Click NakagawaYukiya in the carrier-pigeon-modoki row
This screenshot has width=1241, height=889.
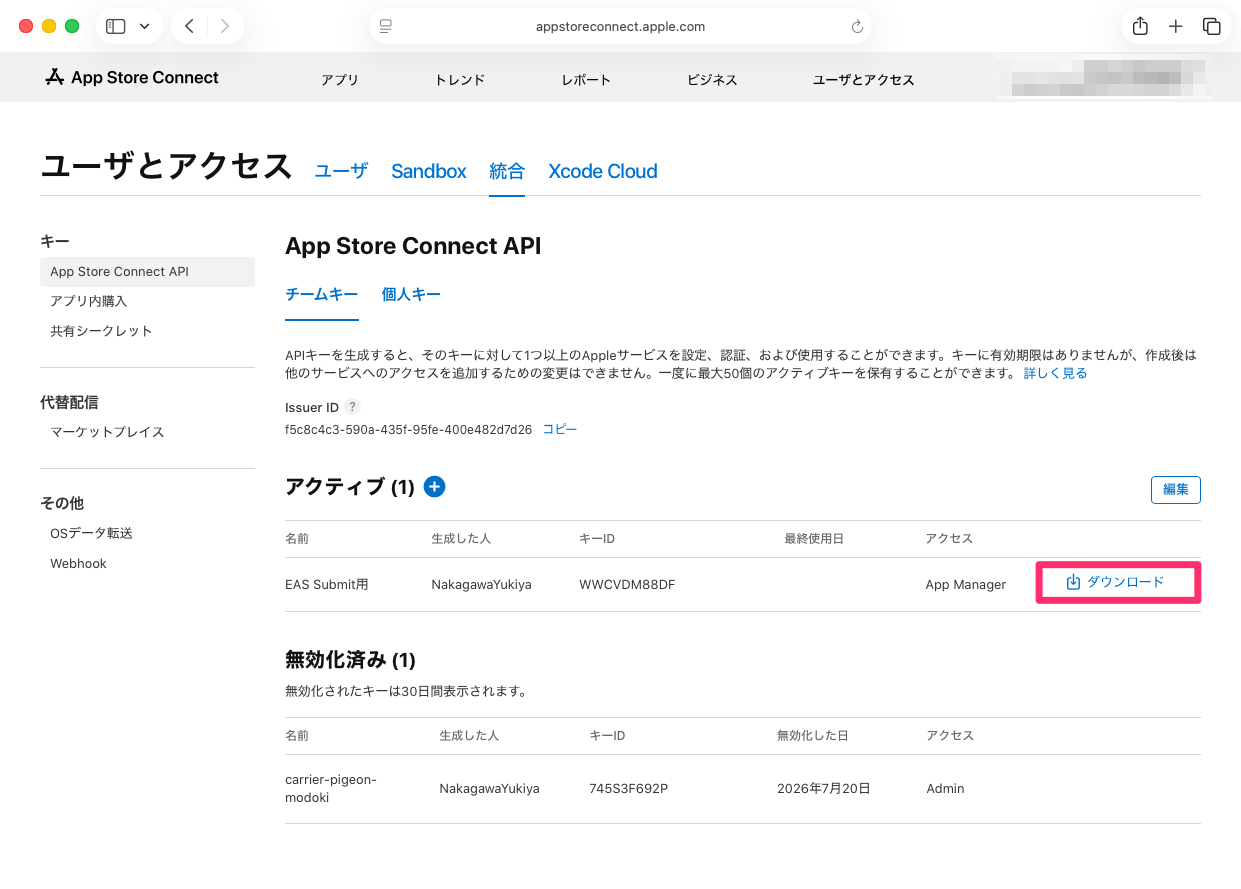489,788
